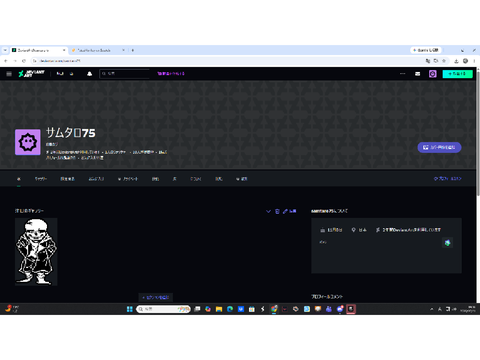
Task: Open the pink promotional link beside search
Action: tap(171, 74)
